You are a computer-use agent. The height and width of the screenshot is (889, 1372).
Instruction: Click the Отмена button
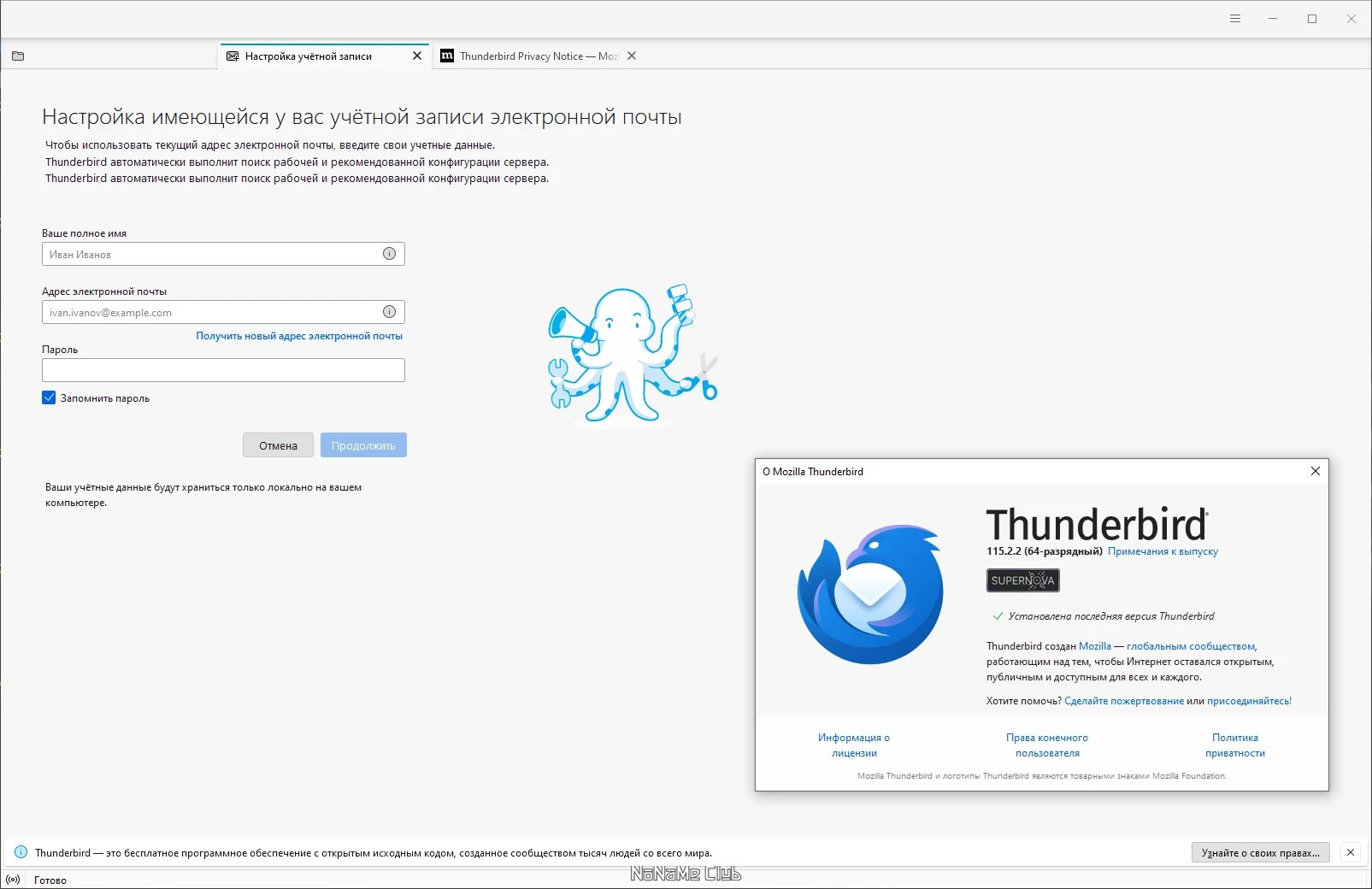coord(278,445)
